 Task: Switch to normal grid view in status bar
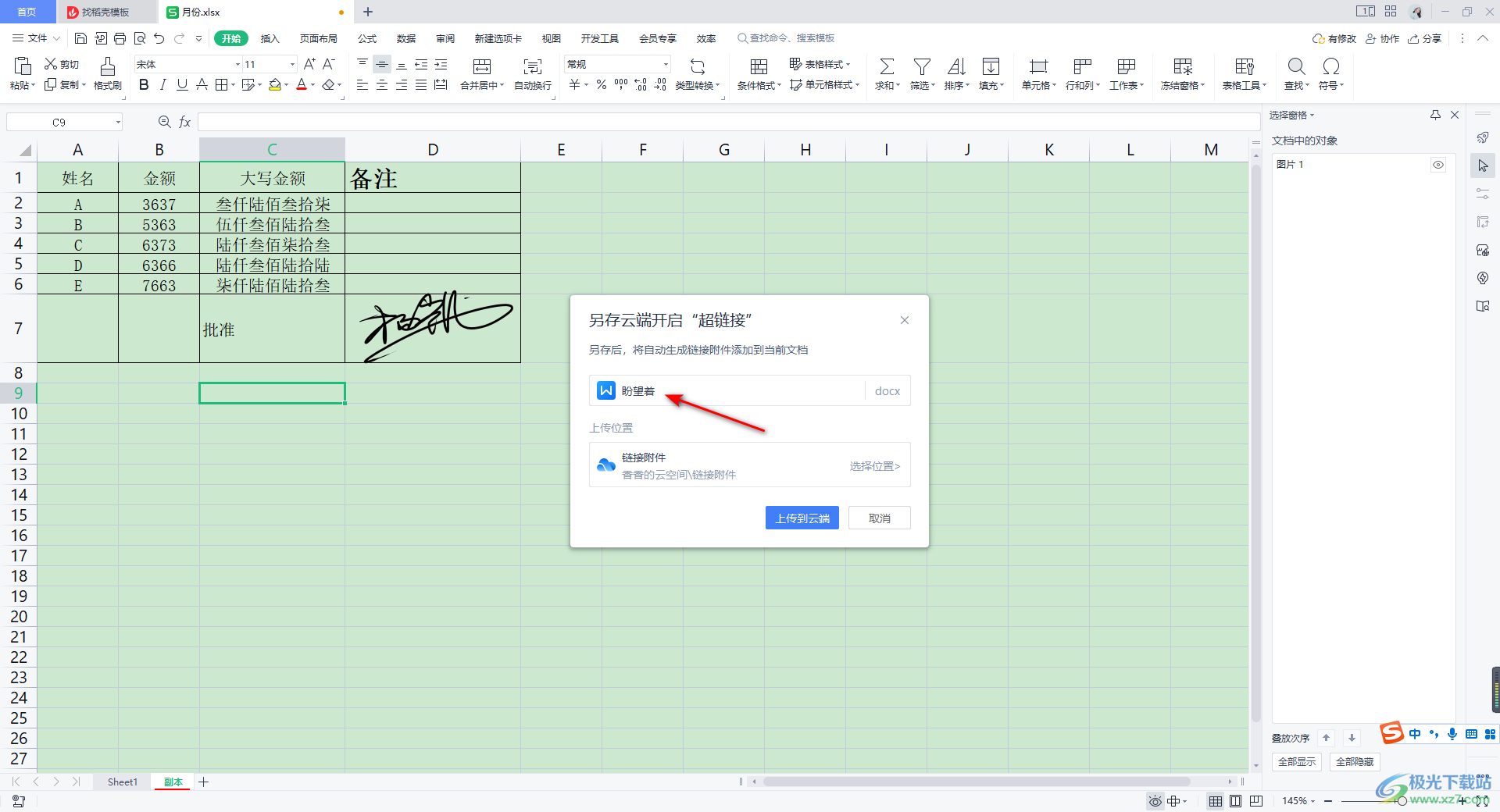pyautogui.click(x=1216, y=801)
